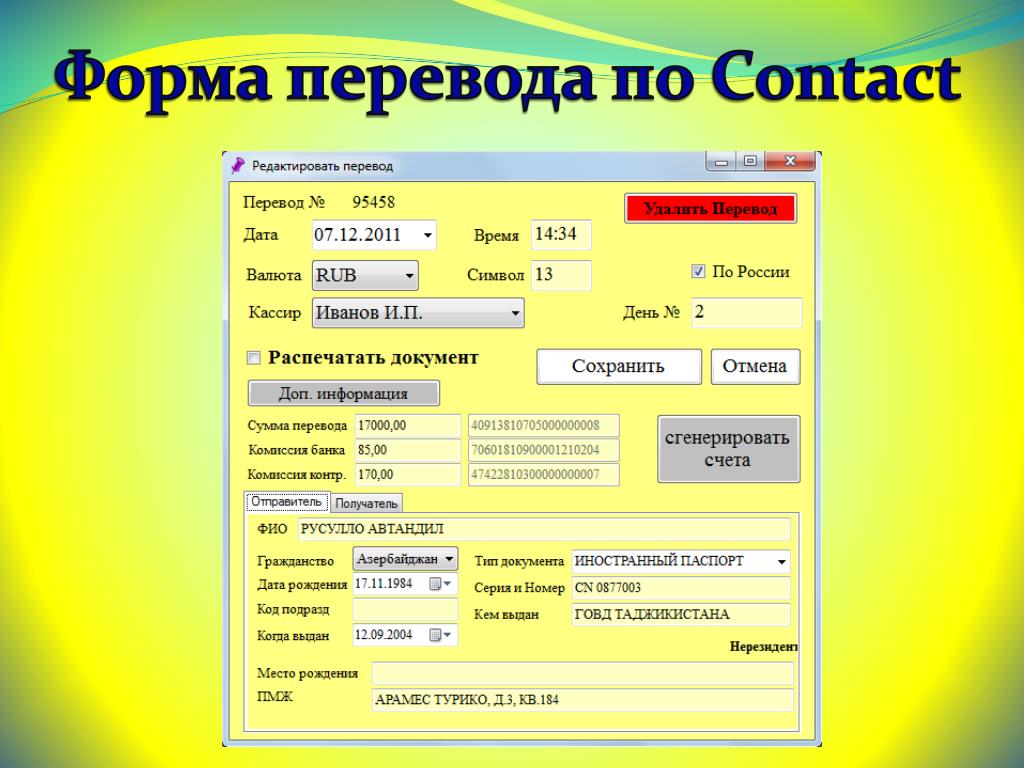Click the Сумма перевода field 17000,00

click(408, 425)
